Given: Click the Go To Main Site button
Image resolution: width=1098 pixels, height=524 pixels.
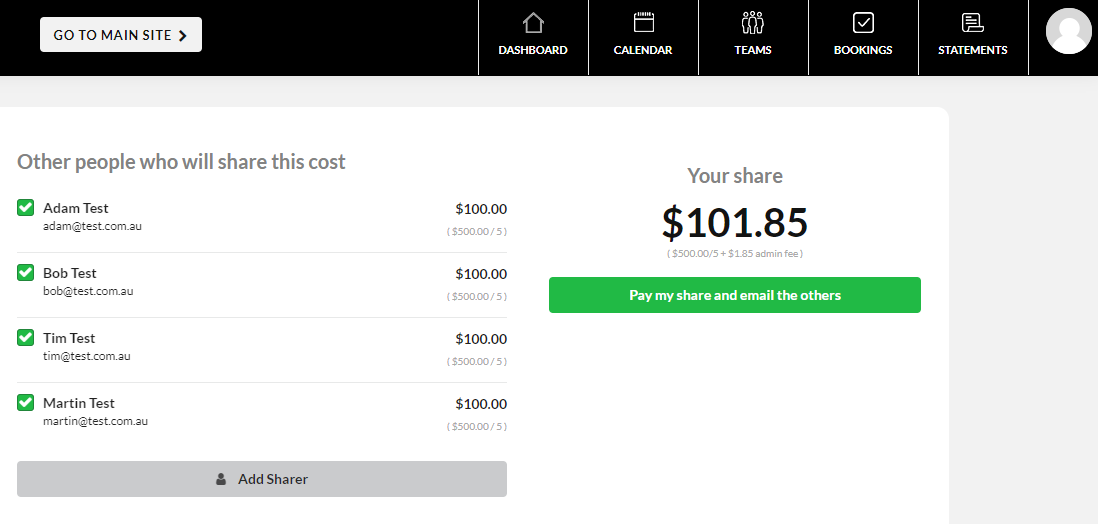Looking at the screenshot, I should point(120,35).
